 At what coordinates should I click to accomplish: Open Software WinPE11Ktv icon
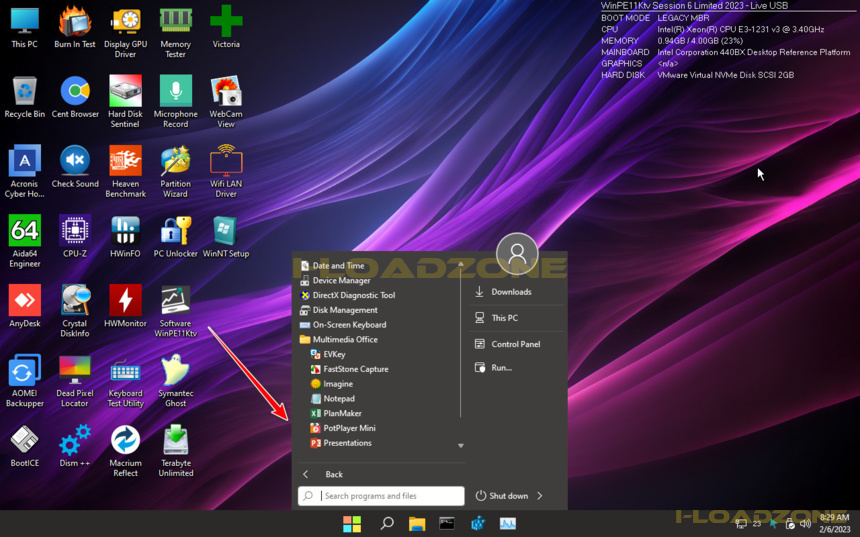coord(176,311)
